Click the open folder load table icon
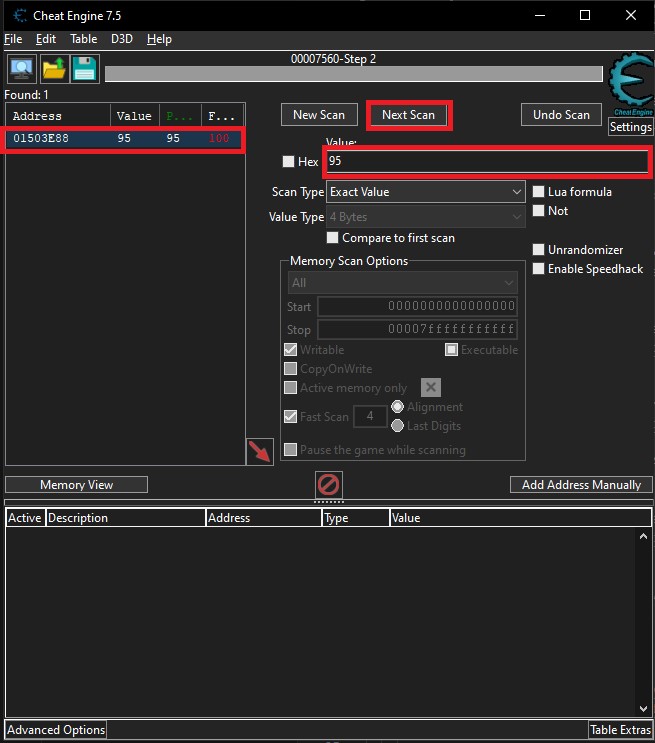The image size is (655, 743). 53,69
